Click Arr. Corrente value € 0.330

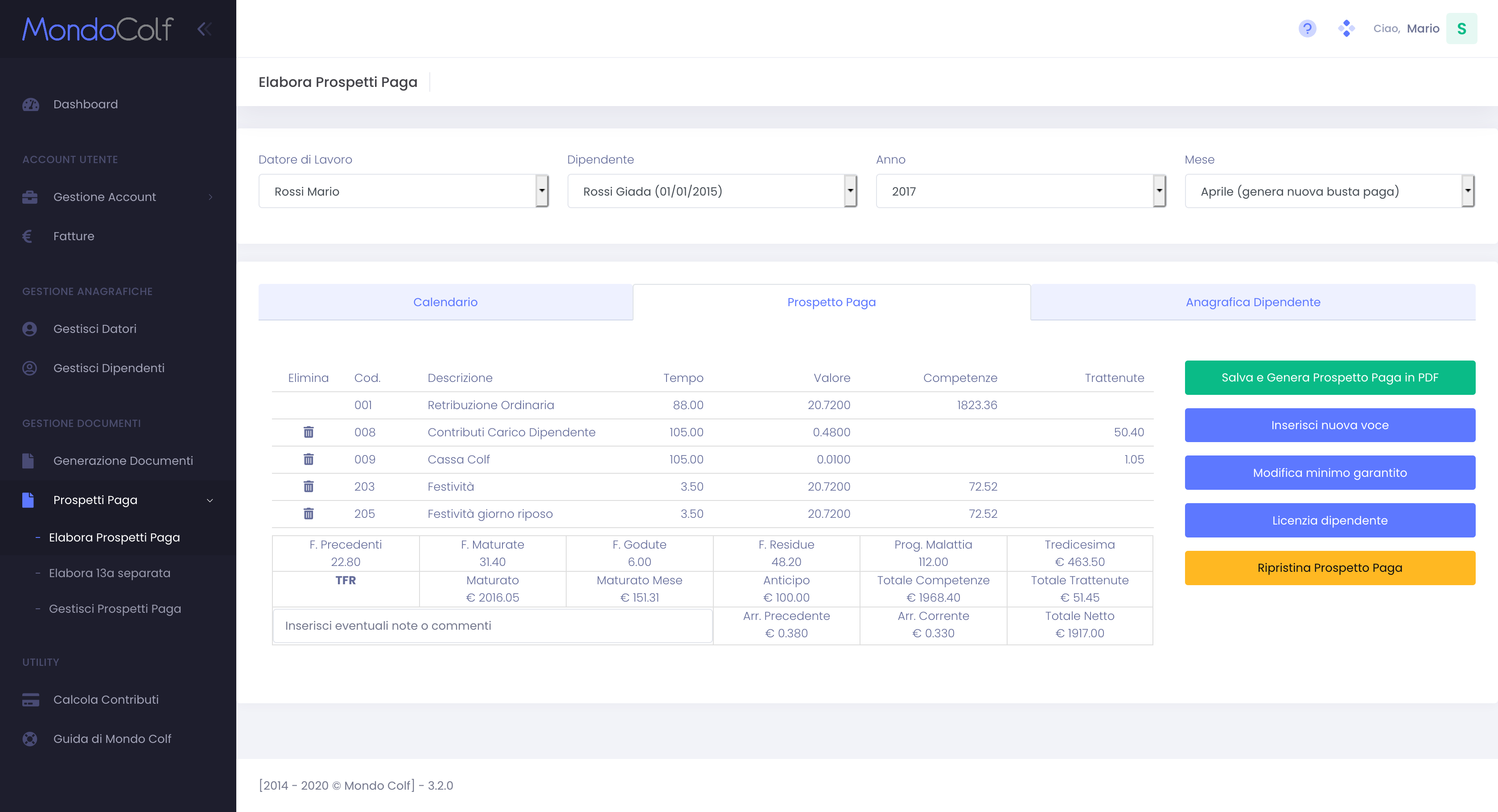point(933,633)
